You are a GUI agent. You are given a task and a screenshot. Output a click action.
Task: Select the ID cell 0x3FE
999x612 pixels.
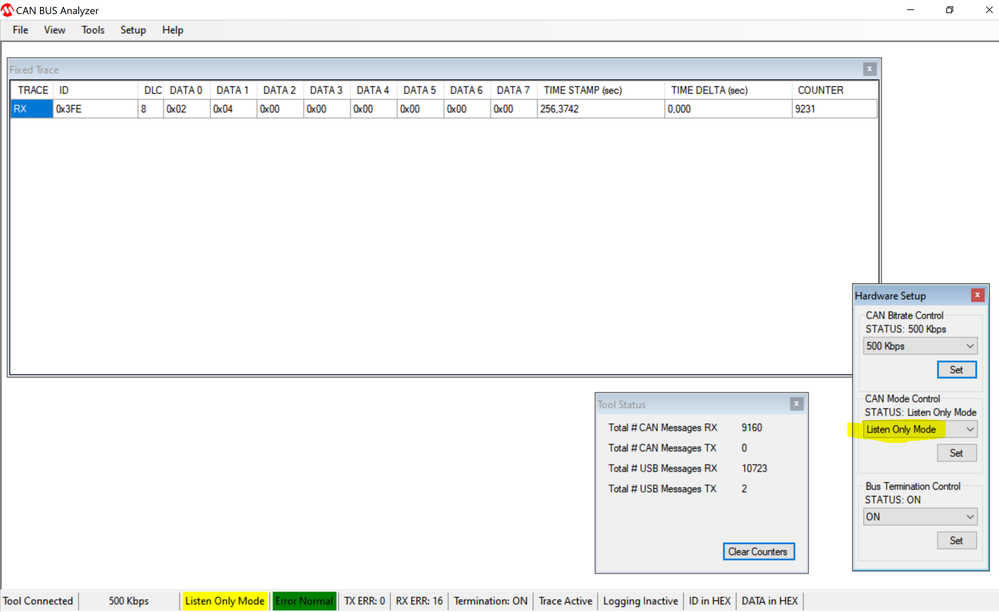pos(96,109)
